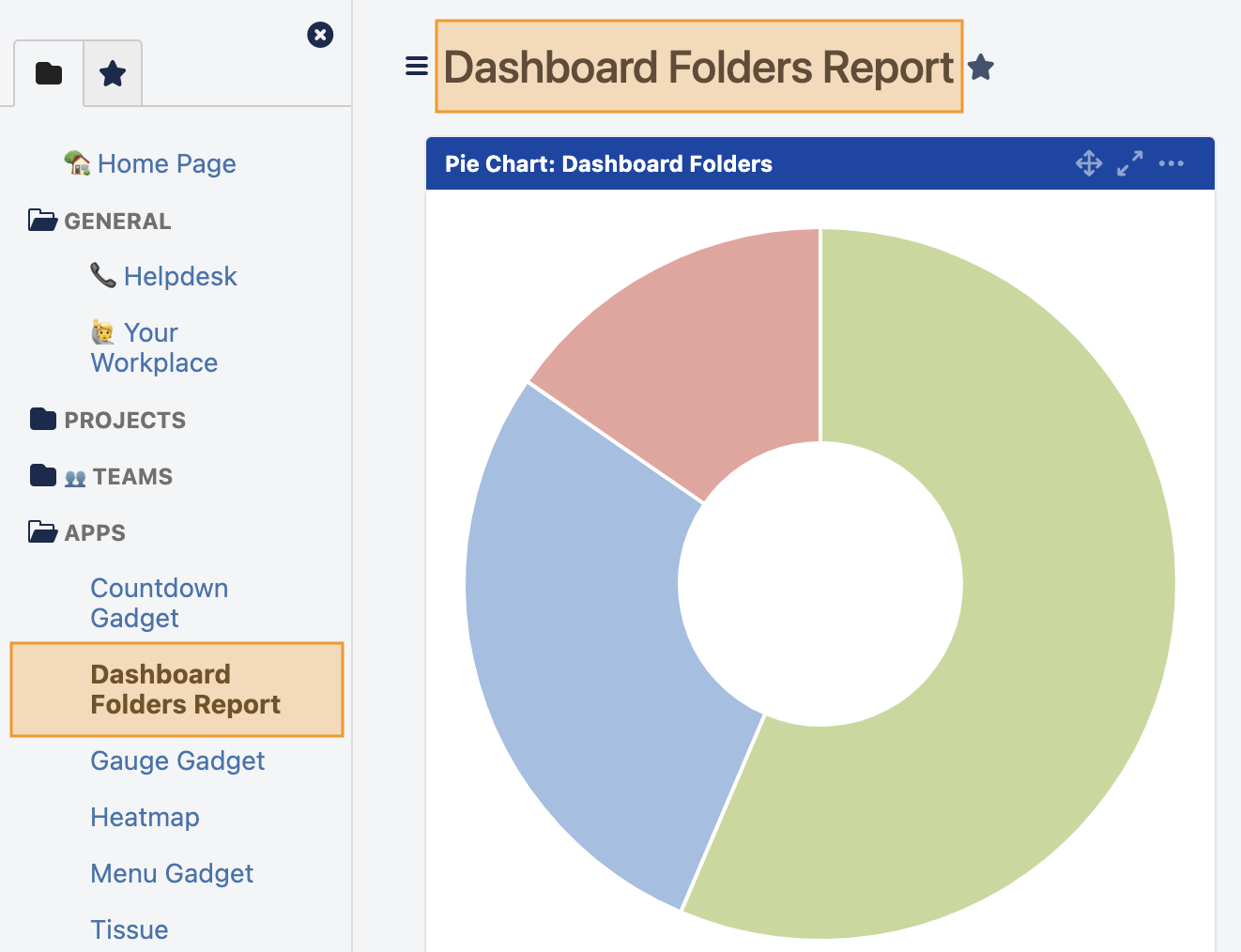Image resolution: width=1241 pixels, height=952 pixels.
Task: Click the move handle icon on the pie chart gadget
Action: [x=1089, y=162]
